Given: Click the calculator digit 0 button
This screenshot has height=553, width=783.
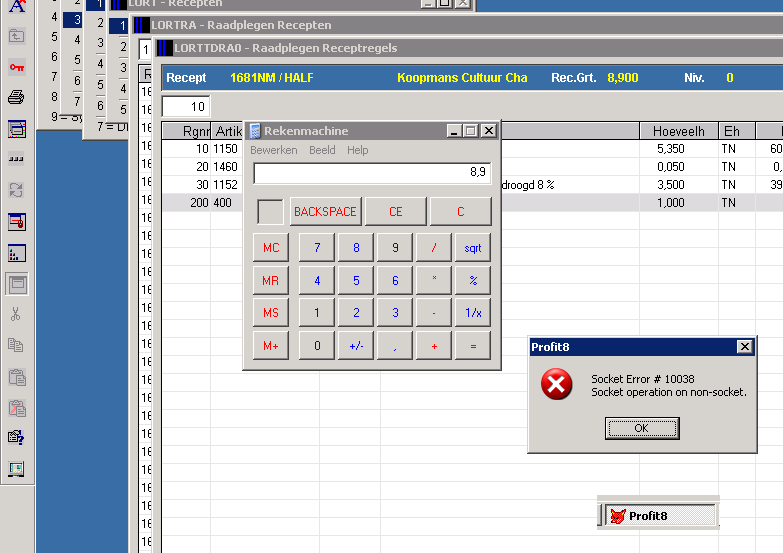Looking at the screenshot, I should pos(317,346).
